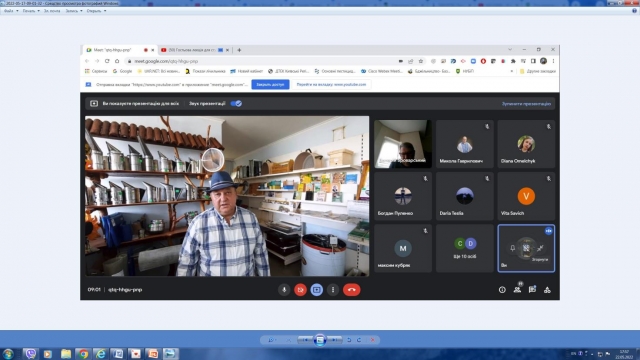640x360 pixels.
Task: Select the Vita Savich participant tile
Action: (x=526, y=196)
